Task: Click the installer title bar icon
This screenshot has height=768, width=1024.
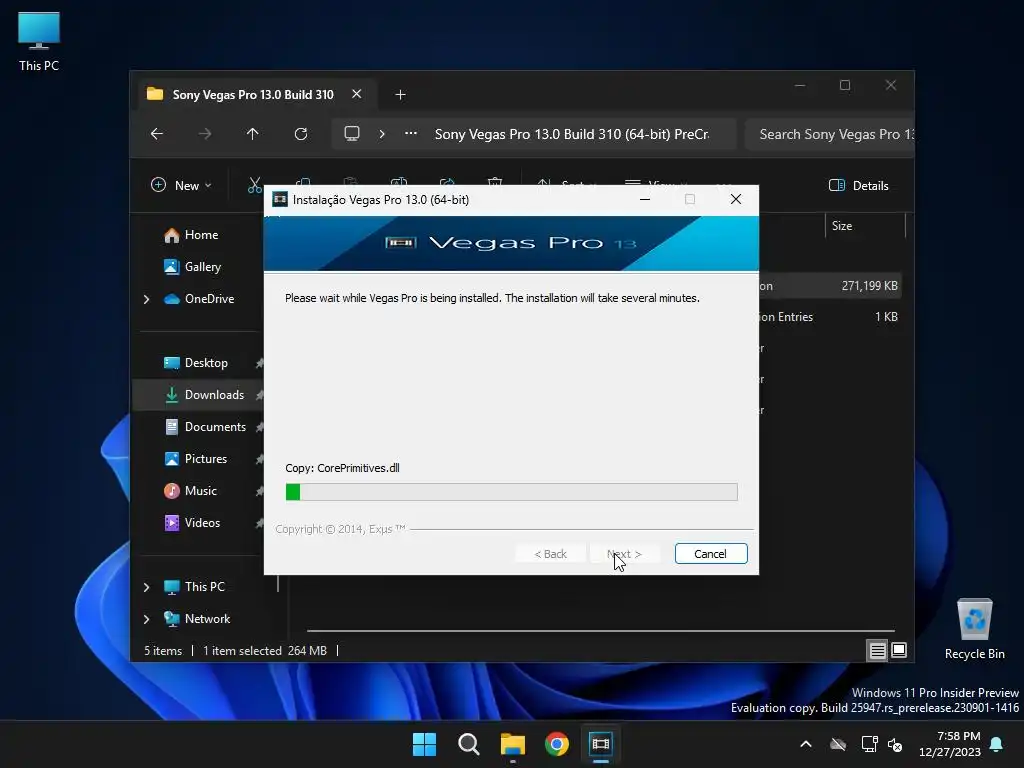Action: (x=280, y=199)
